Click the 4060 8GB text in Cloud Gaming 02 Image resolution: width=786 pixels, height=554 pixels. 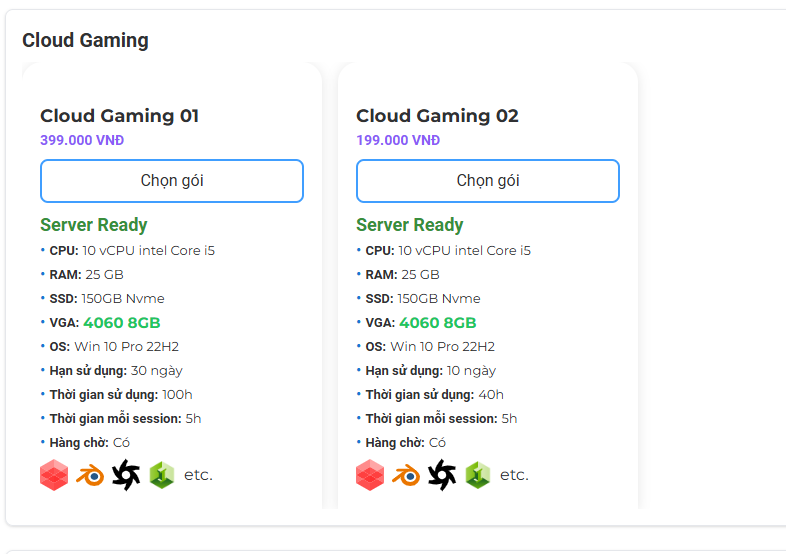pyautogui.click(x=438, y=323)
